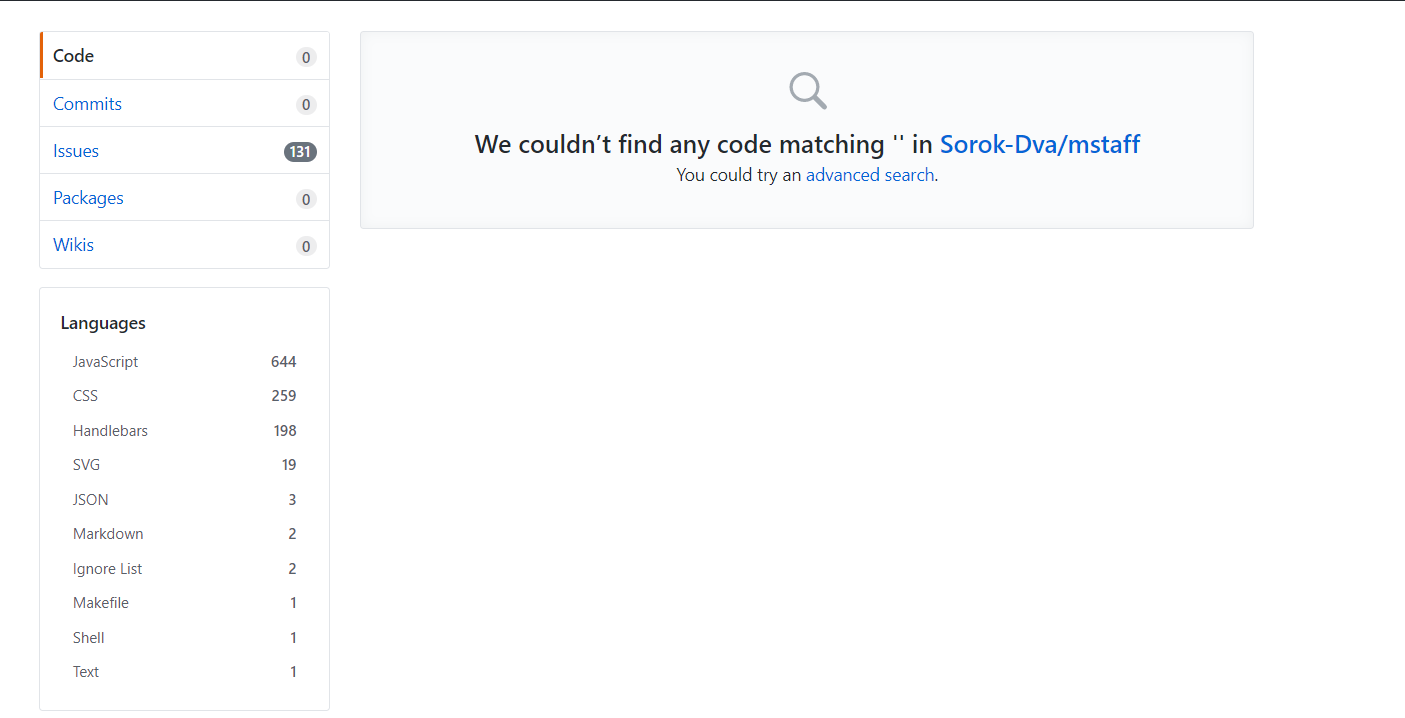Filter results by CSS language
Screen dimensions: 1405x718
[185, 396]
